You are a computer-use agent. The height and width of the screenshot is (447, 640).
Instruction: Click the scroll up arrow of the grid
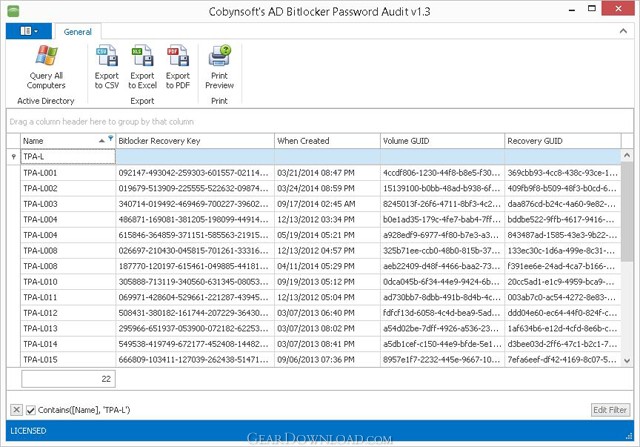pyautogui.click(x=627, y=155)
